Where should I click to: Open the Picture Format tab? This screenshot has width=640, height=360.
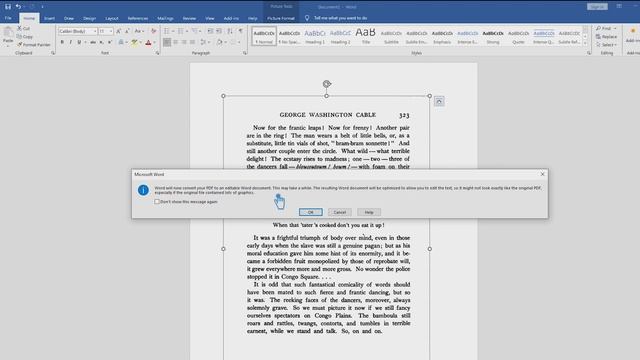[x=281, y=18]
